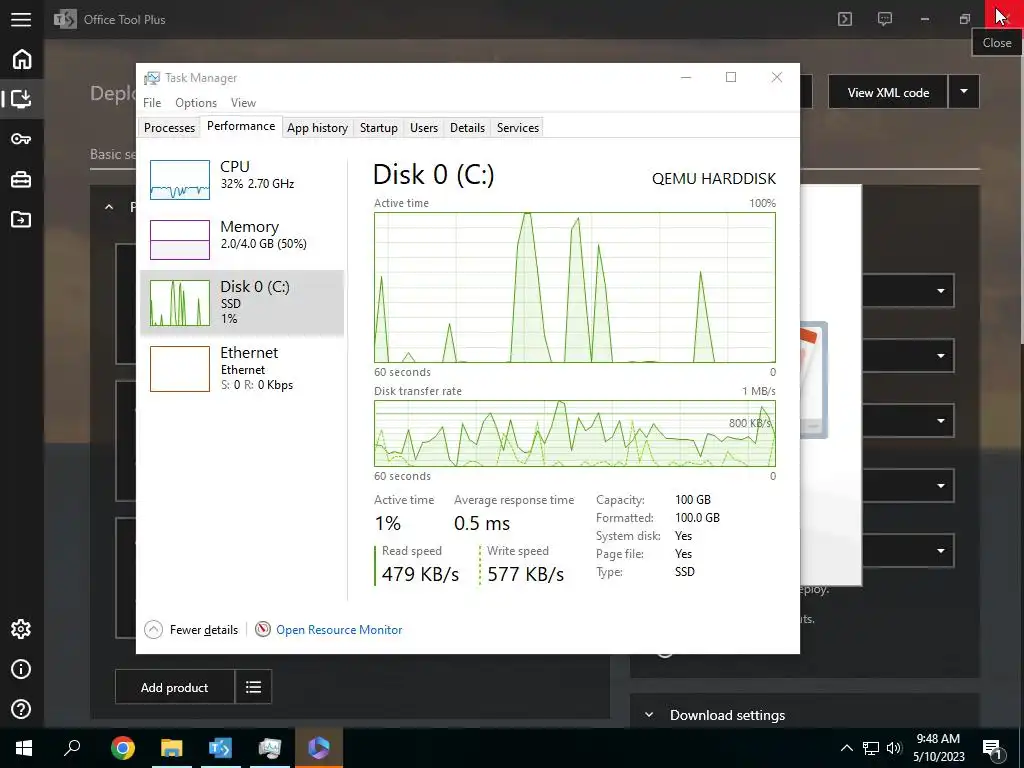1024x768 pixels.
Task: Click the Active time disk graph
Action: [x=575, y=287]
